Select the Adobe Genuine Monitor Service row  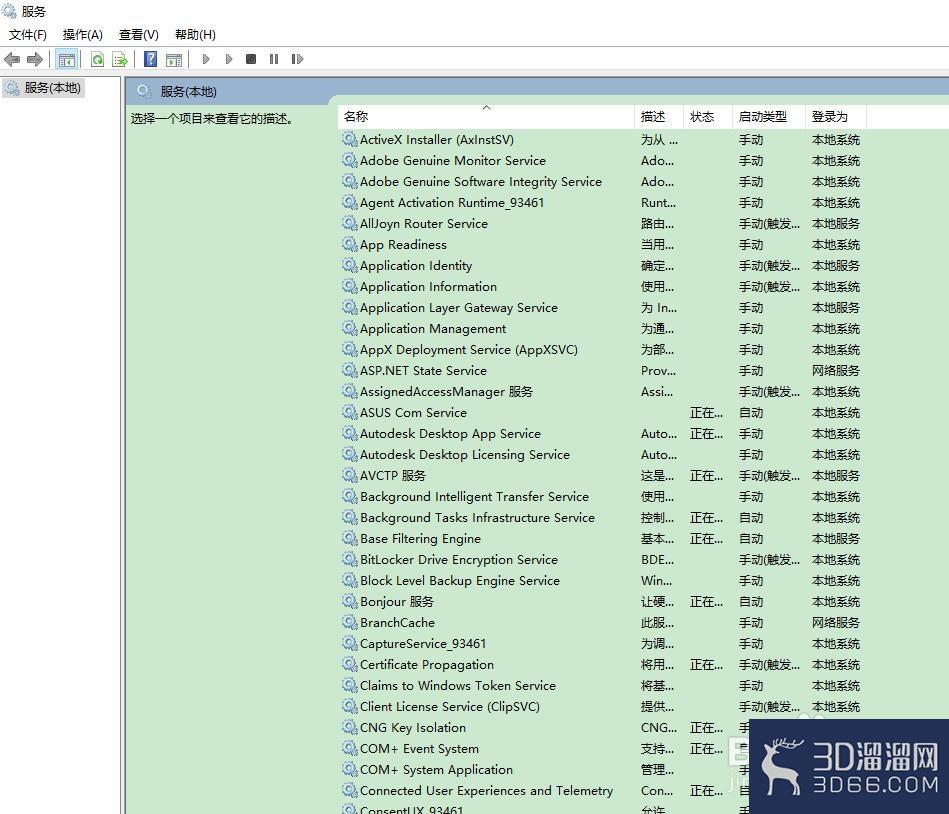pos(452,161)
